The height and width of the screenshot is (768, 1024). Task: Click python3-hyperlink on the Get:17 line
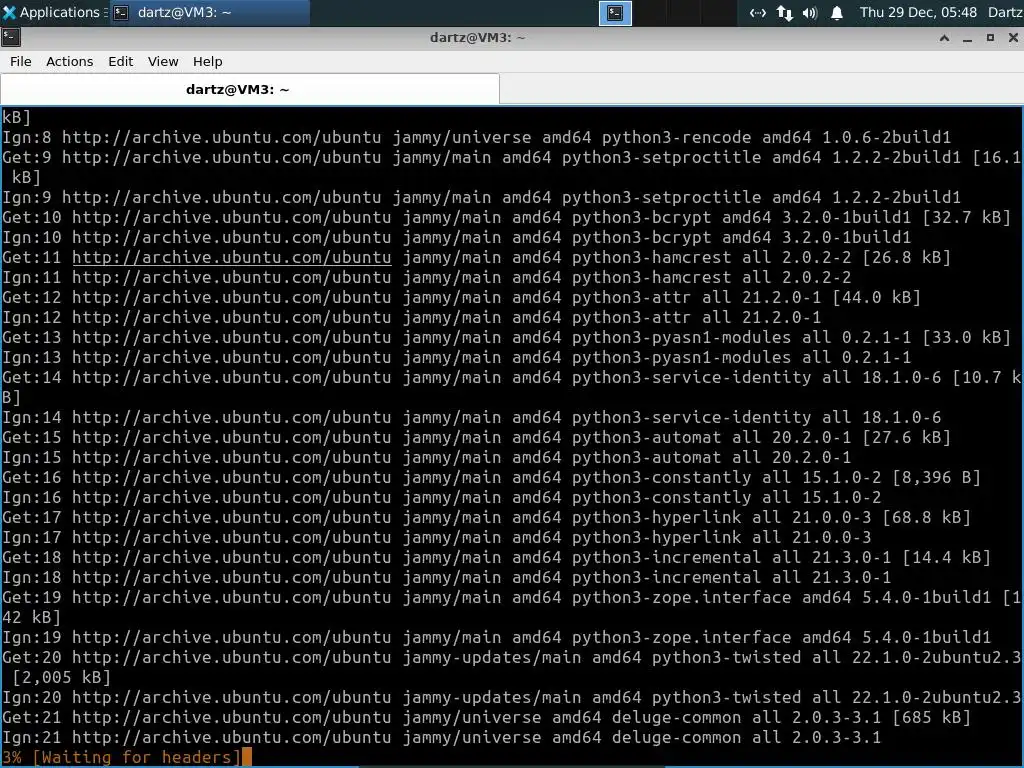coord(657,517)
